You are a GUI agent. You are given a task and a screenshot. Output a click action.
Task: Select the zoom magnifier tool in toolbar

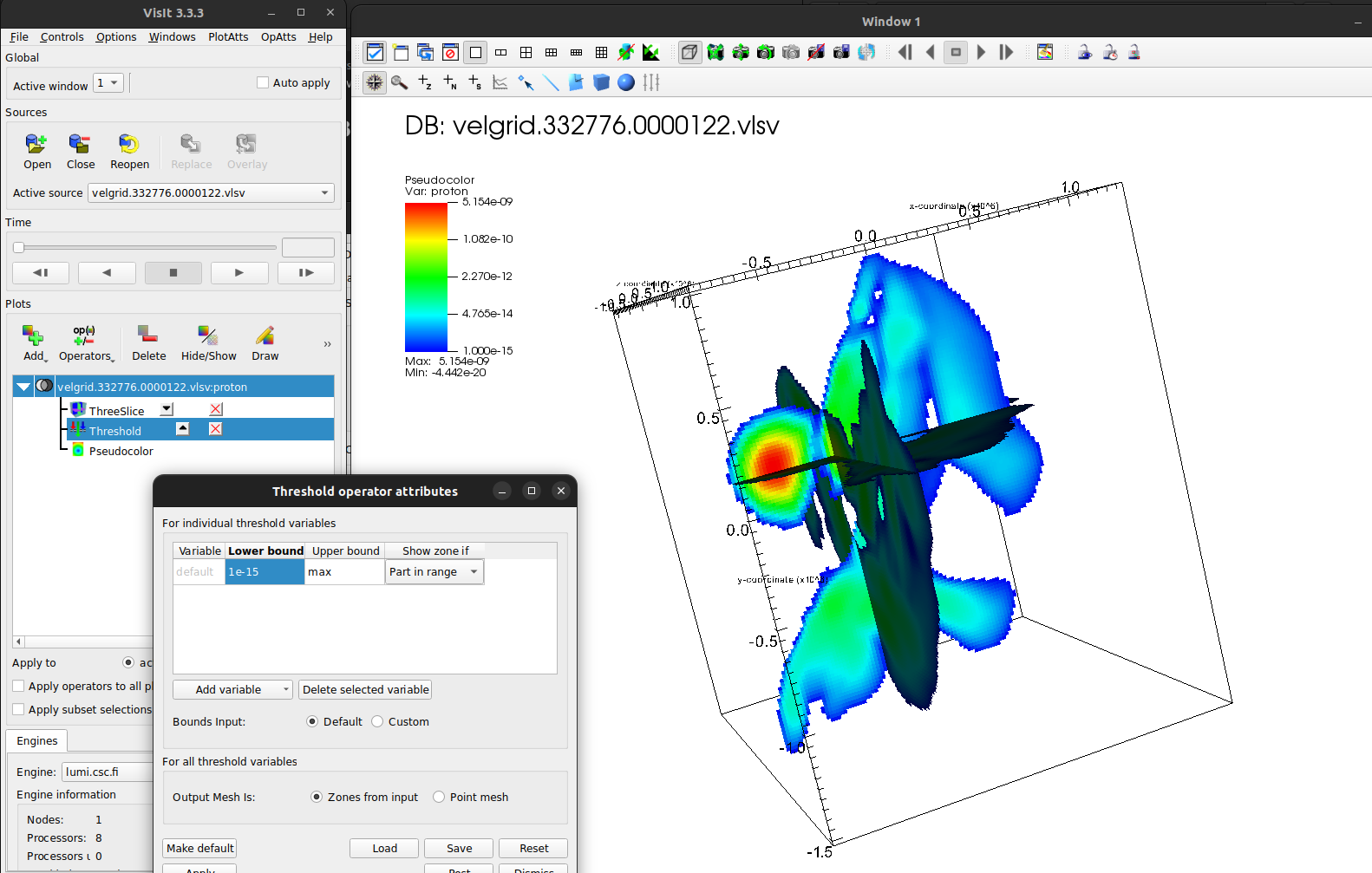point(399,82)
